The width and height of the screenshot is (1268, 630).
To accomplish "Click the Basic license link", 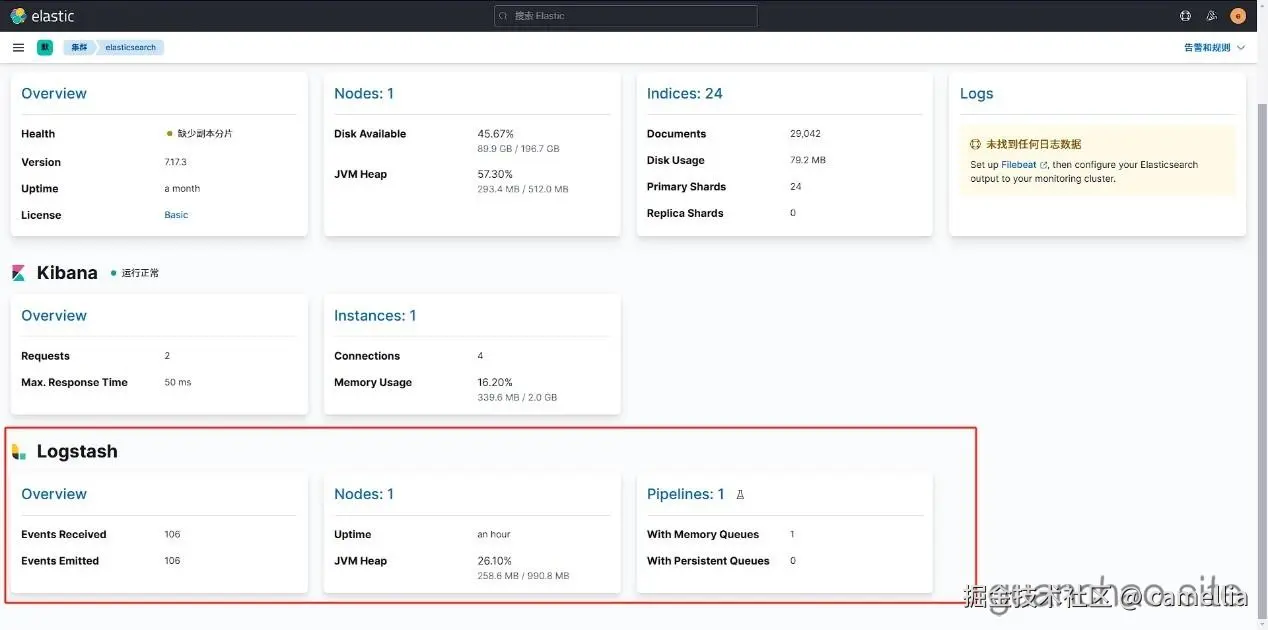I will pos(176,215).
